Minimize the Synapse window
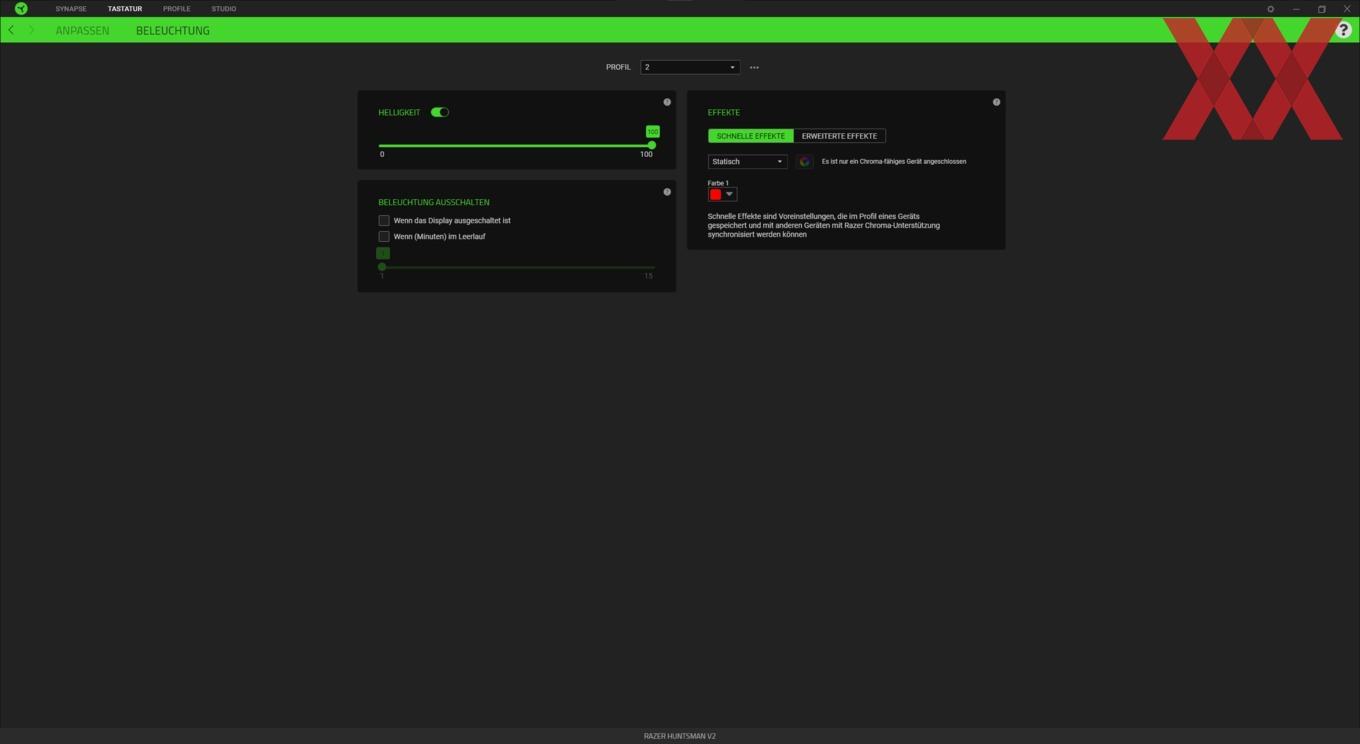The width and height of the screenshot is (1360, 744). tap(1296, 9)
